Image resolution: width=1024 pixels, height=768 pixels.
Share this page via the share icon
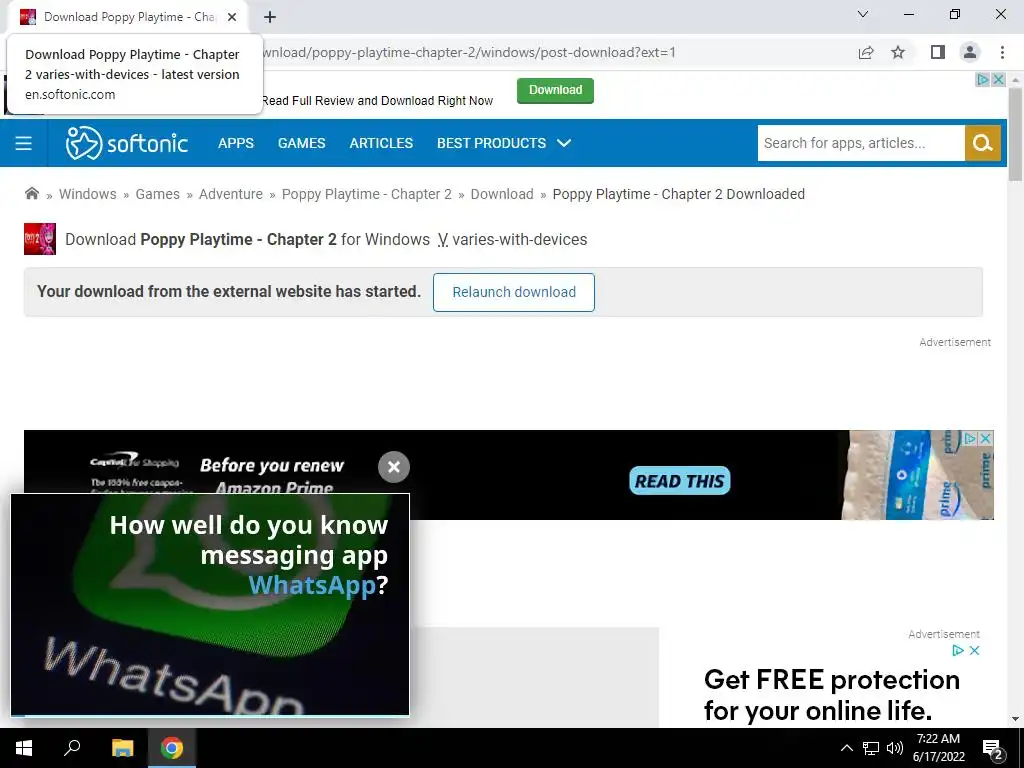click(866, 52)
